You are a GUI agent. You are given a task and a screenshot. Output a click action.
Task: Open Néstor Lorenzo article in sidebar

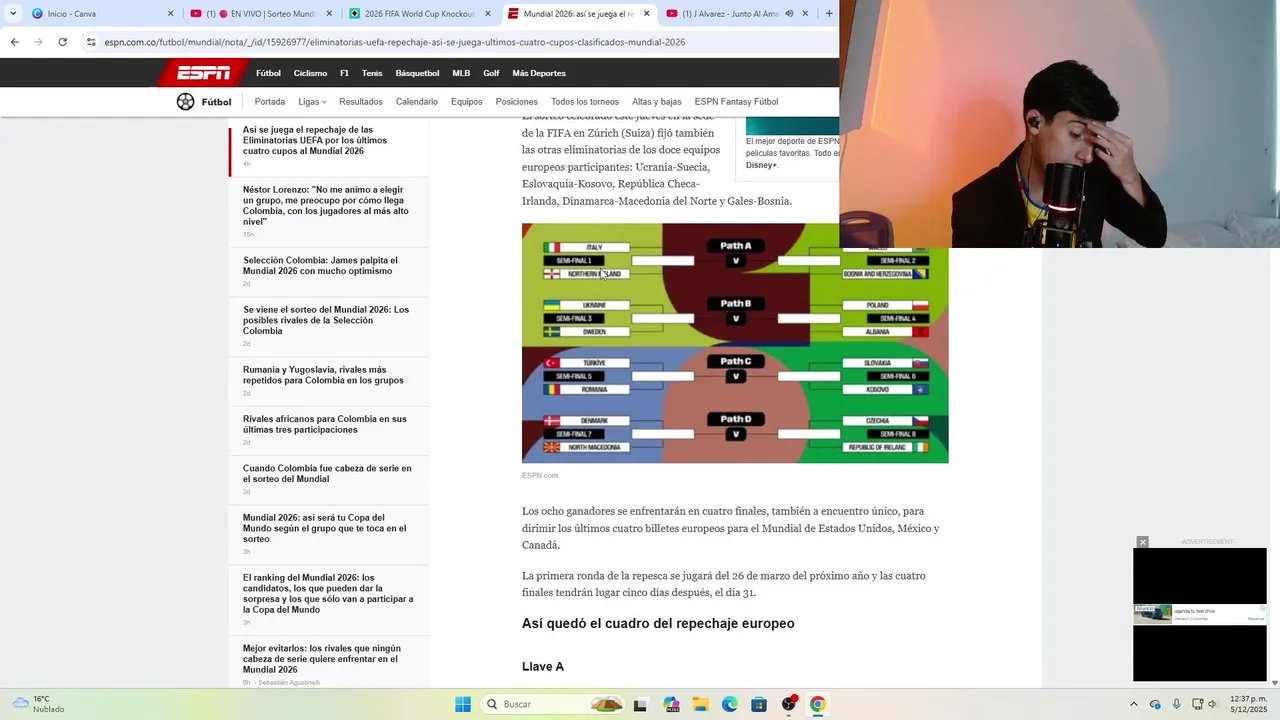326,205
